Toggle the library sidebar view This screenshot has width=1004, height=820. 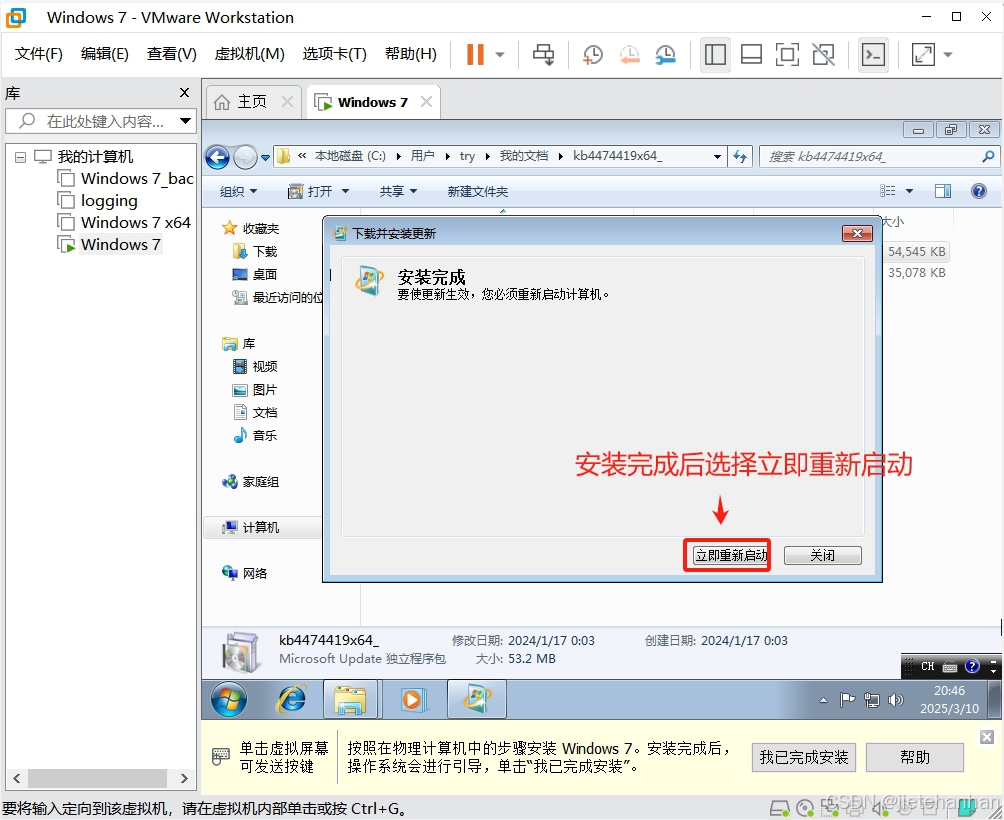click(715, 54)
